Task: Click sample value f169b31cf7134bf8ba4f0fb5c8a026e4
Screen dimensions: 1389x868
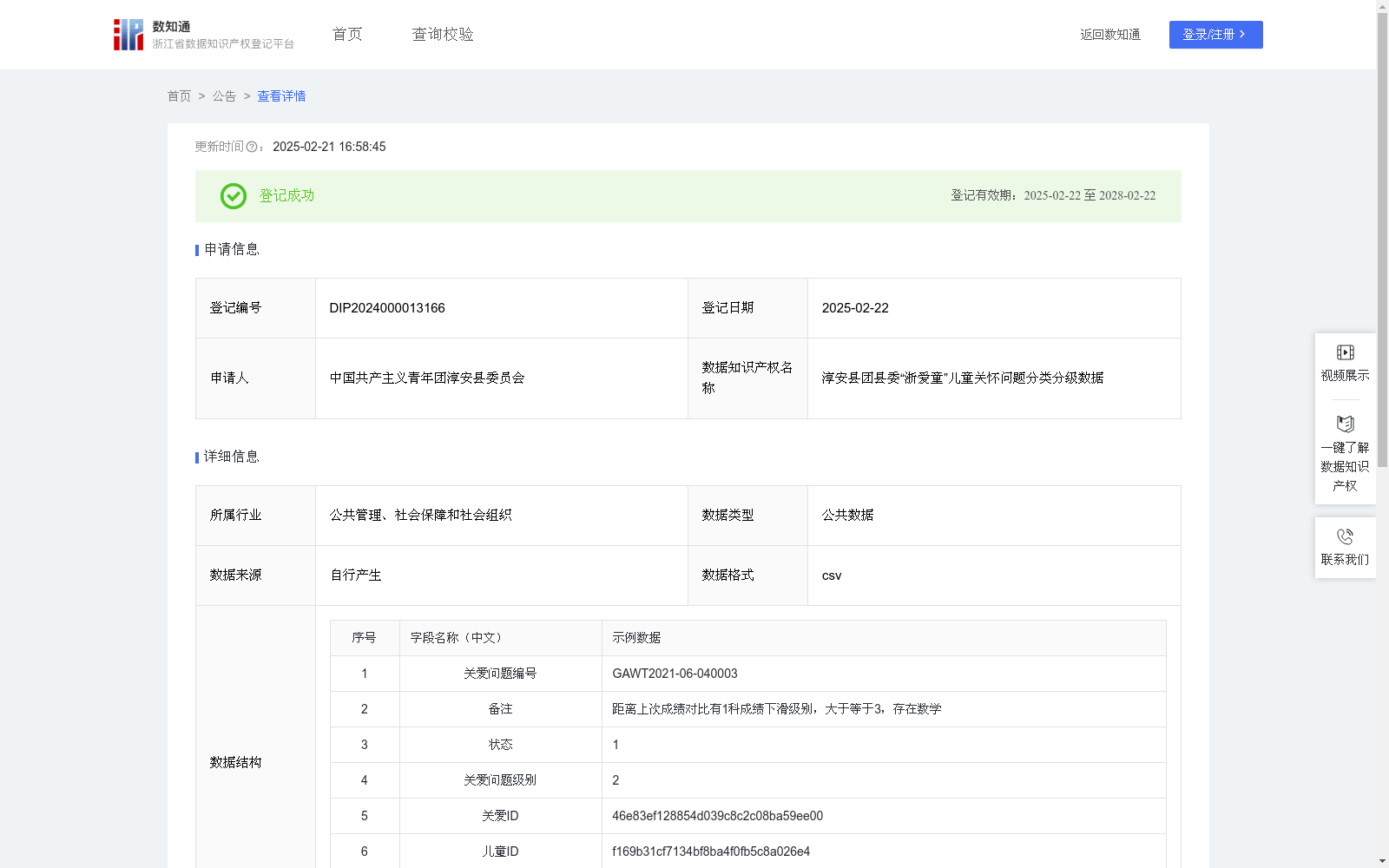Action: click(x=711, y=852)
